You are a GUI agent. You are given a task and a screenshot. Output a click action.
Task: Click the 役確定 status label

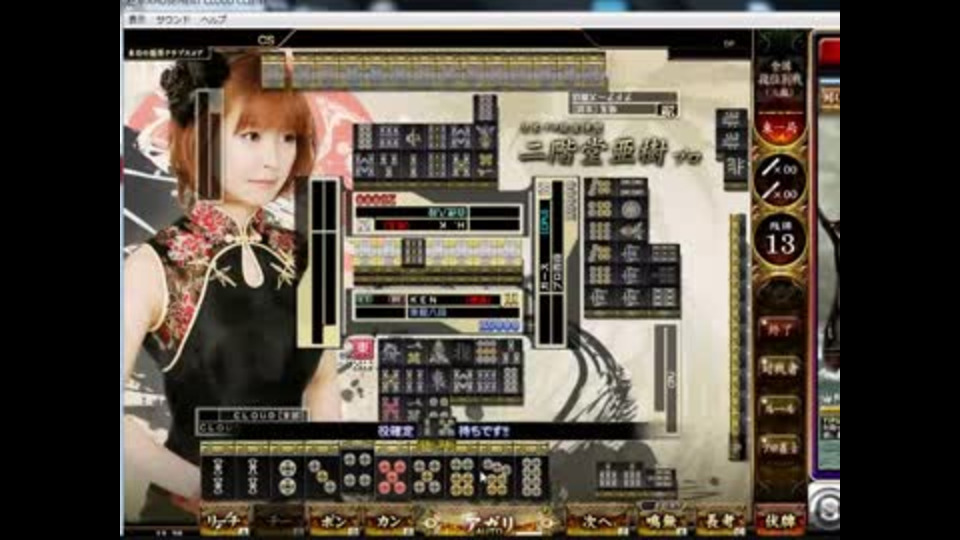[x=396, y=431]
